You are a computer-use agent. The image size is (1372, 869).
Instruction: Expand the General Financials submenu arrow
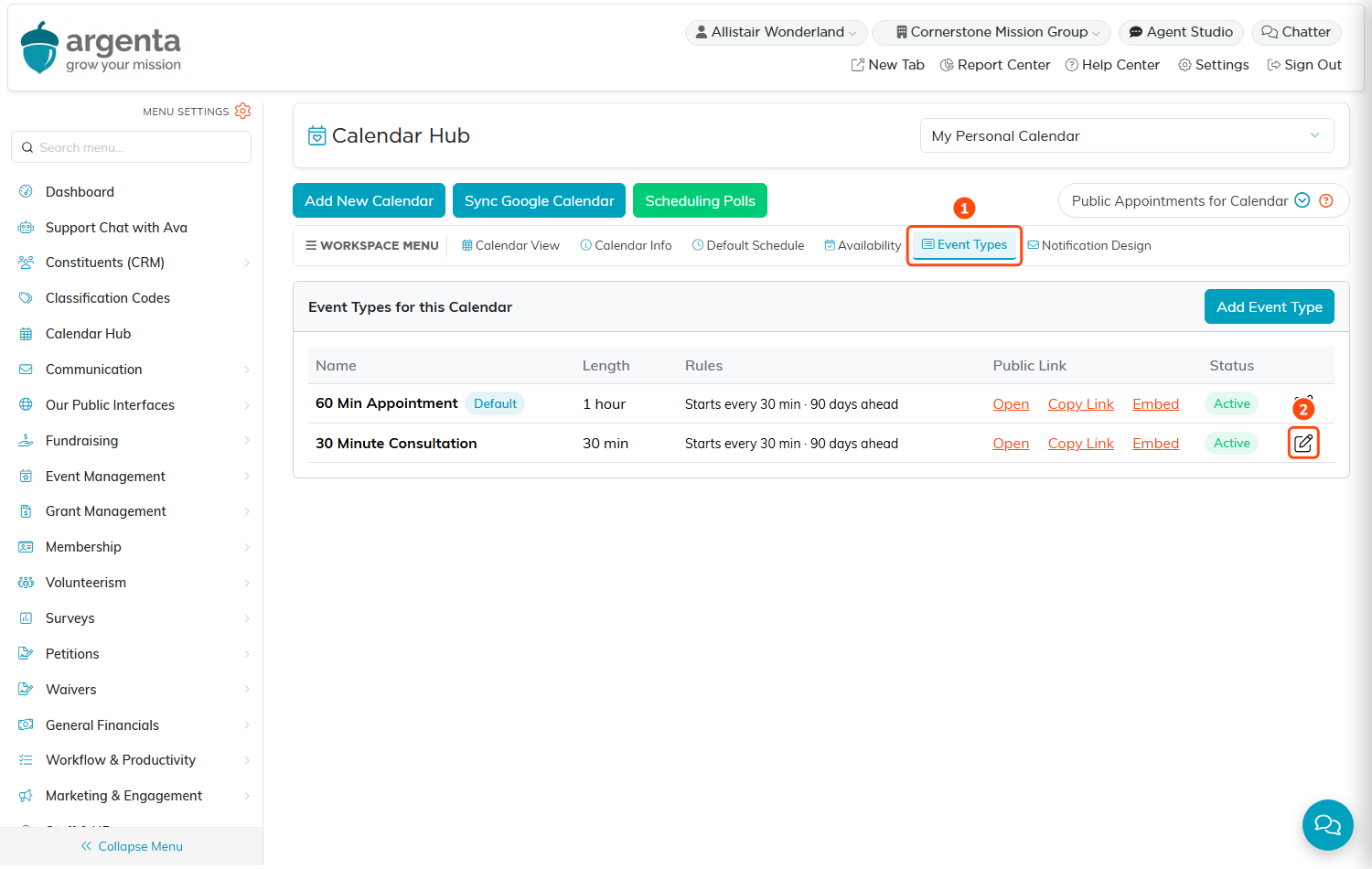[247, 725]
